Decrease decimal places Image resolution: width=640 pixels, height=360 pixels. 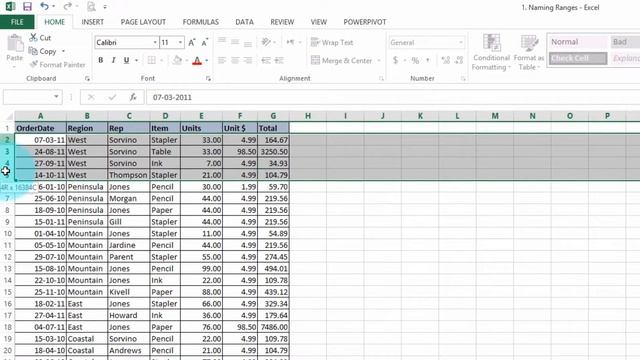coord(459,60)
